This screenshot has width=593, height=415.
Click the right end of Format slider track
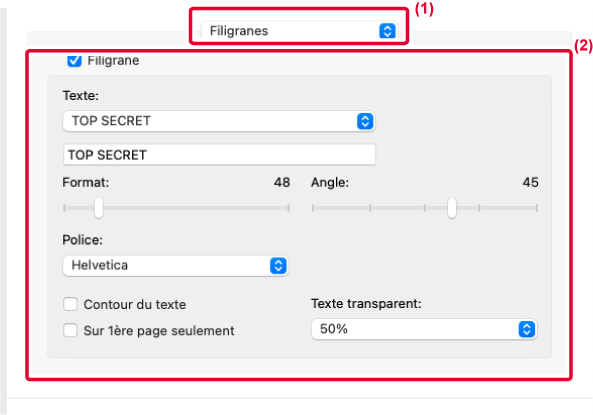(x=288, y=208)
